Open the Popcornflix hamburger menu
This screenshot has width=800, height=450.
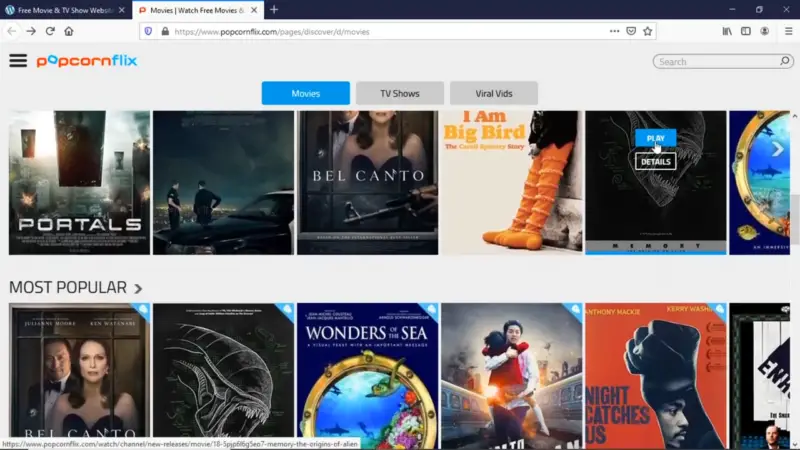click(x=18, y=61)
